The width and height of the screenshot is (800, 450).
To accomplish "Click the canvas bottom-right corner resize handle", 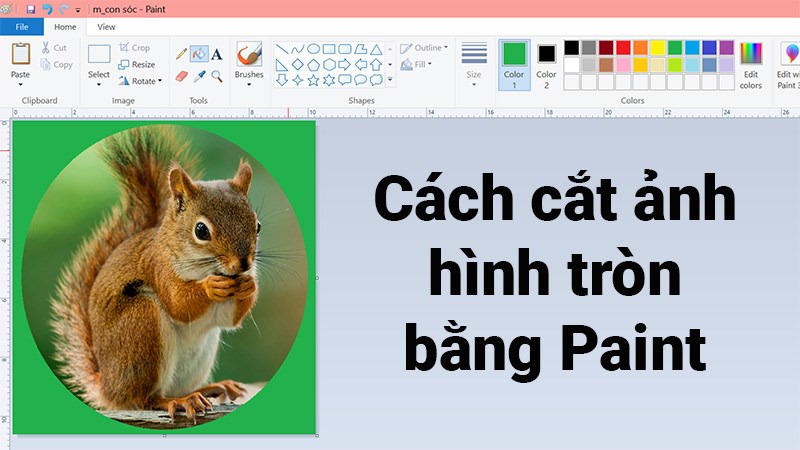I will coord(317,435).
